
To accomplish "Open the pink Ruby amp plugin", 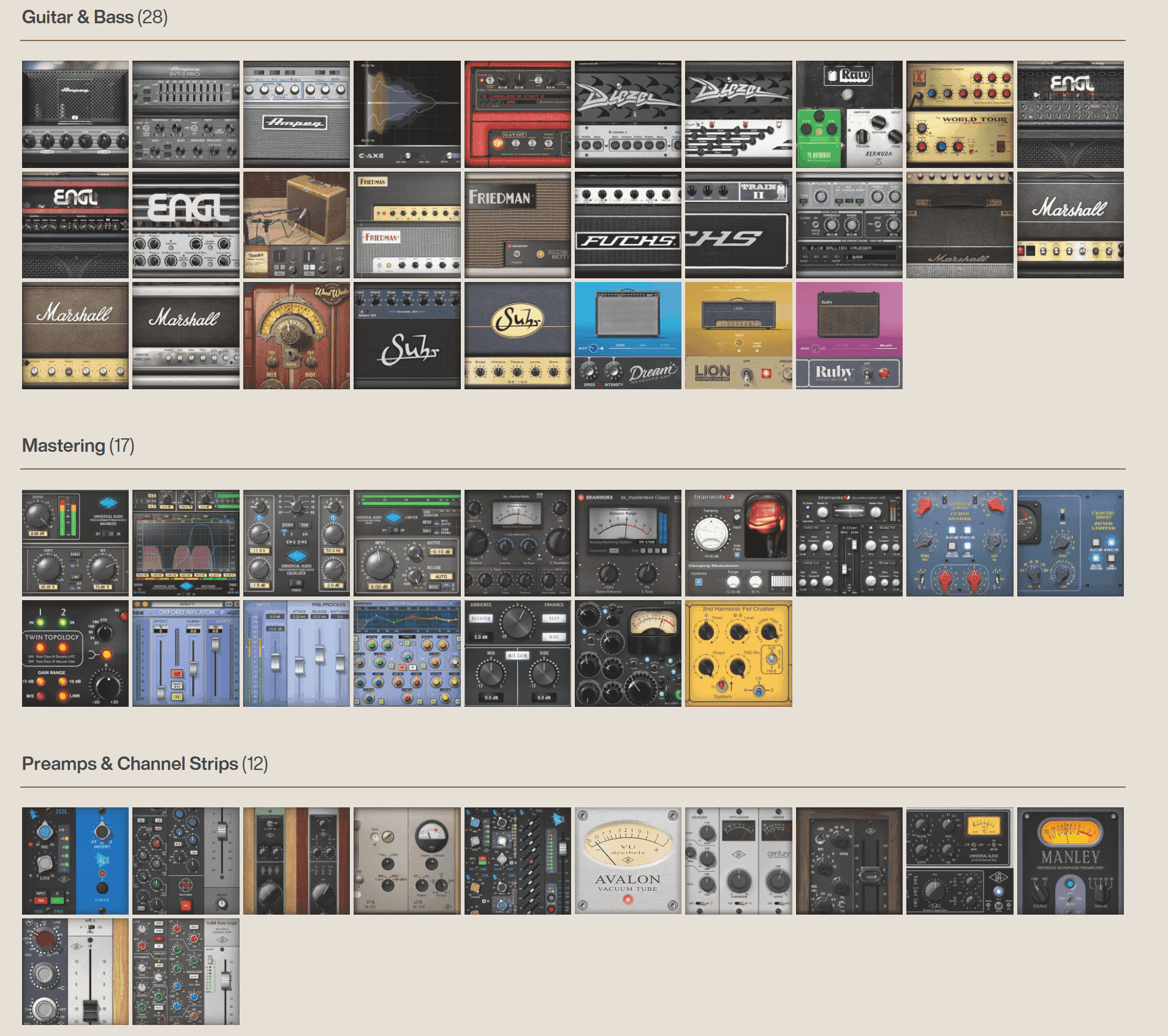I will [849, 335].
